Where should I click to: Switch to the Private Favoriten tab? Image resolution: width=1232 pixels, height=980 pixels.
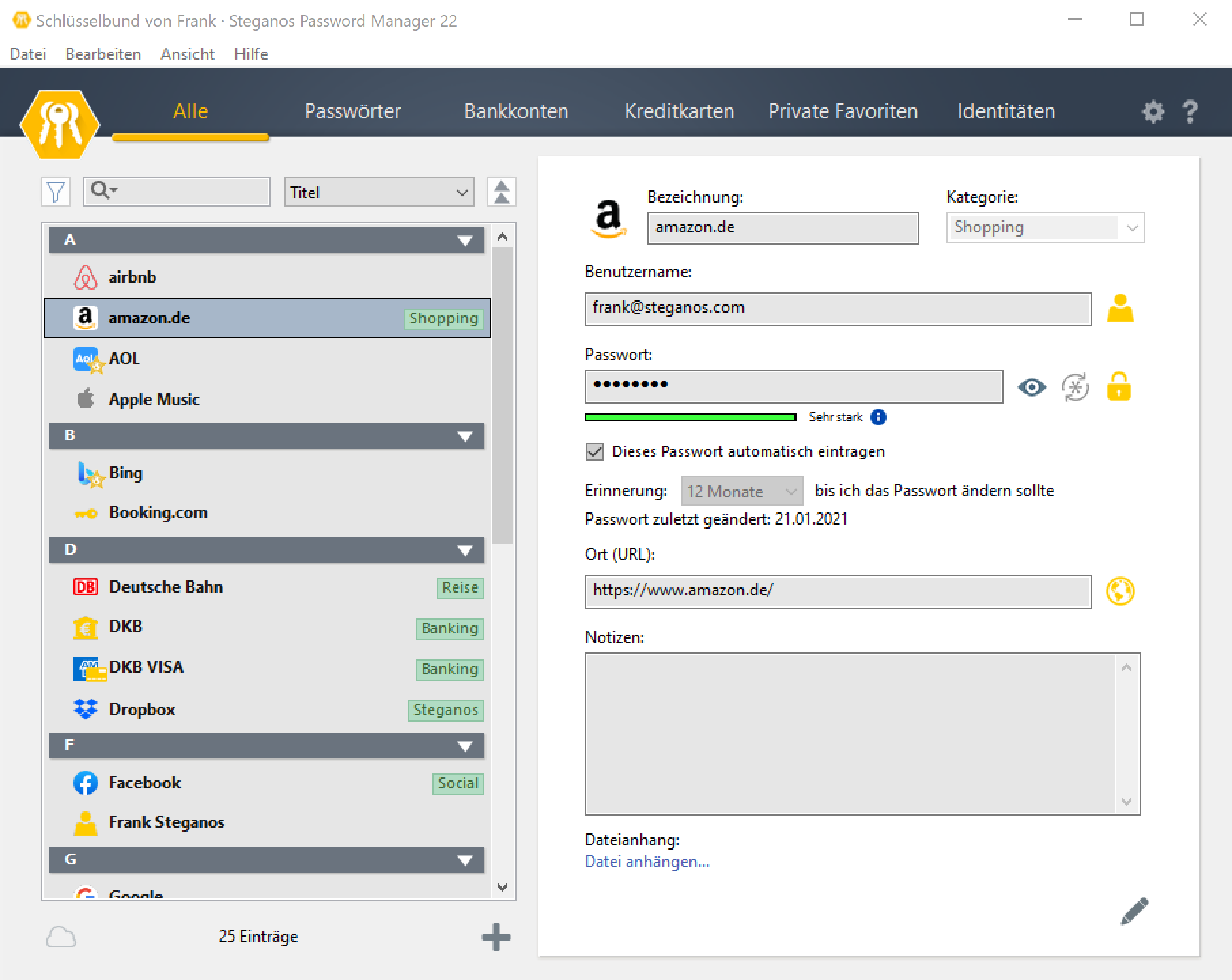[843, 111]
